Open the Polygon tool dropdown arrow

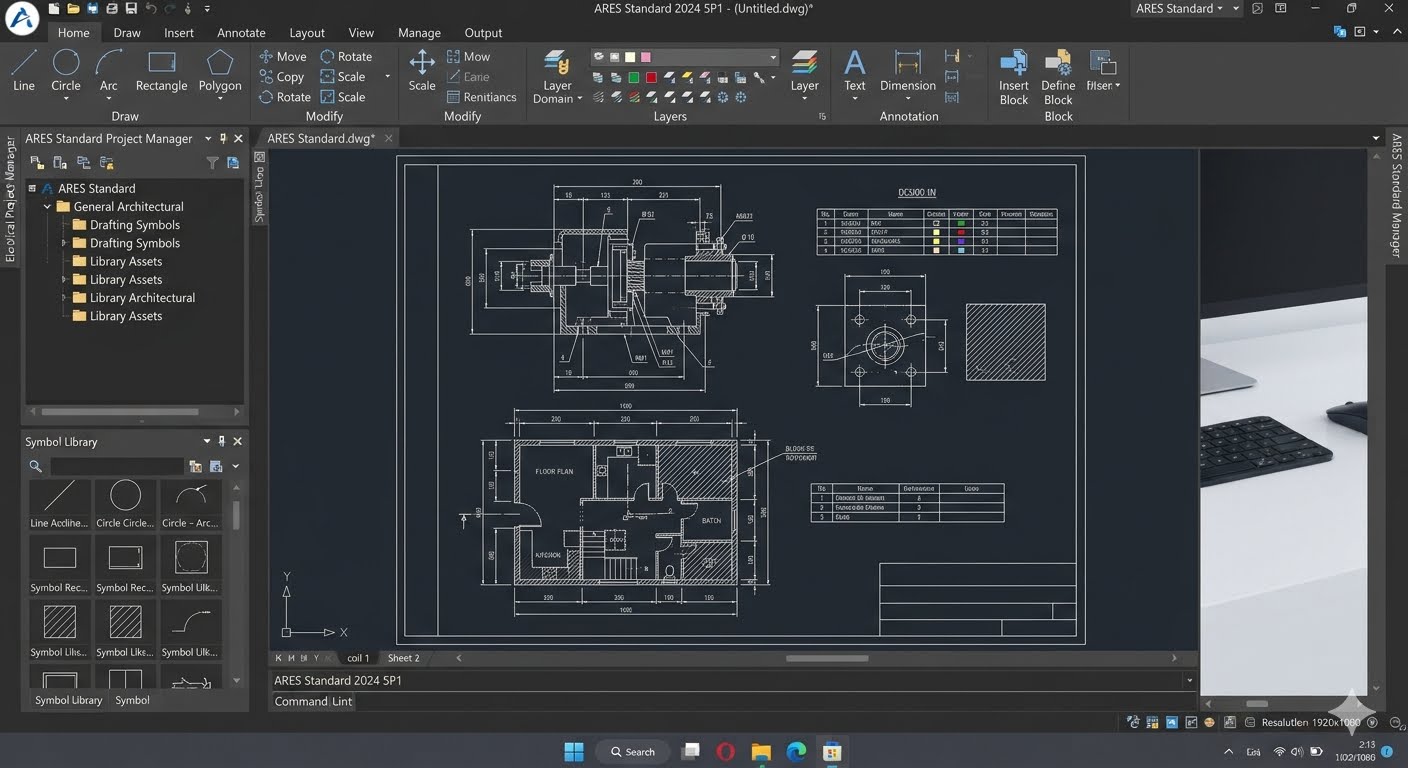tap(220, 100)
